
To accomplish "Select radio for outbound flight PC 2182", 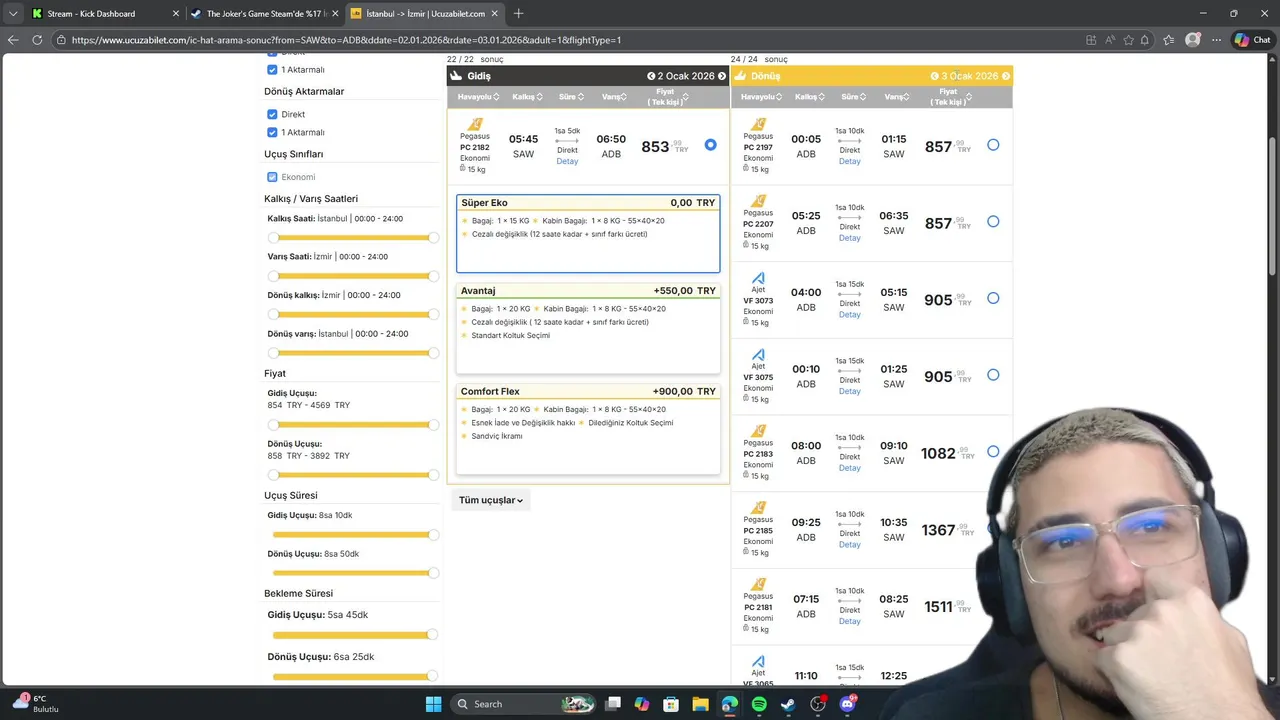I will click(x=710, y=145).
